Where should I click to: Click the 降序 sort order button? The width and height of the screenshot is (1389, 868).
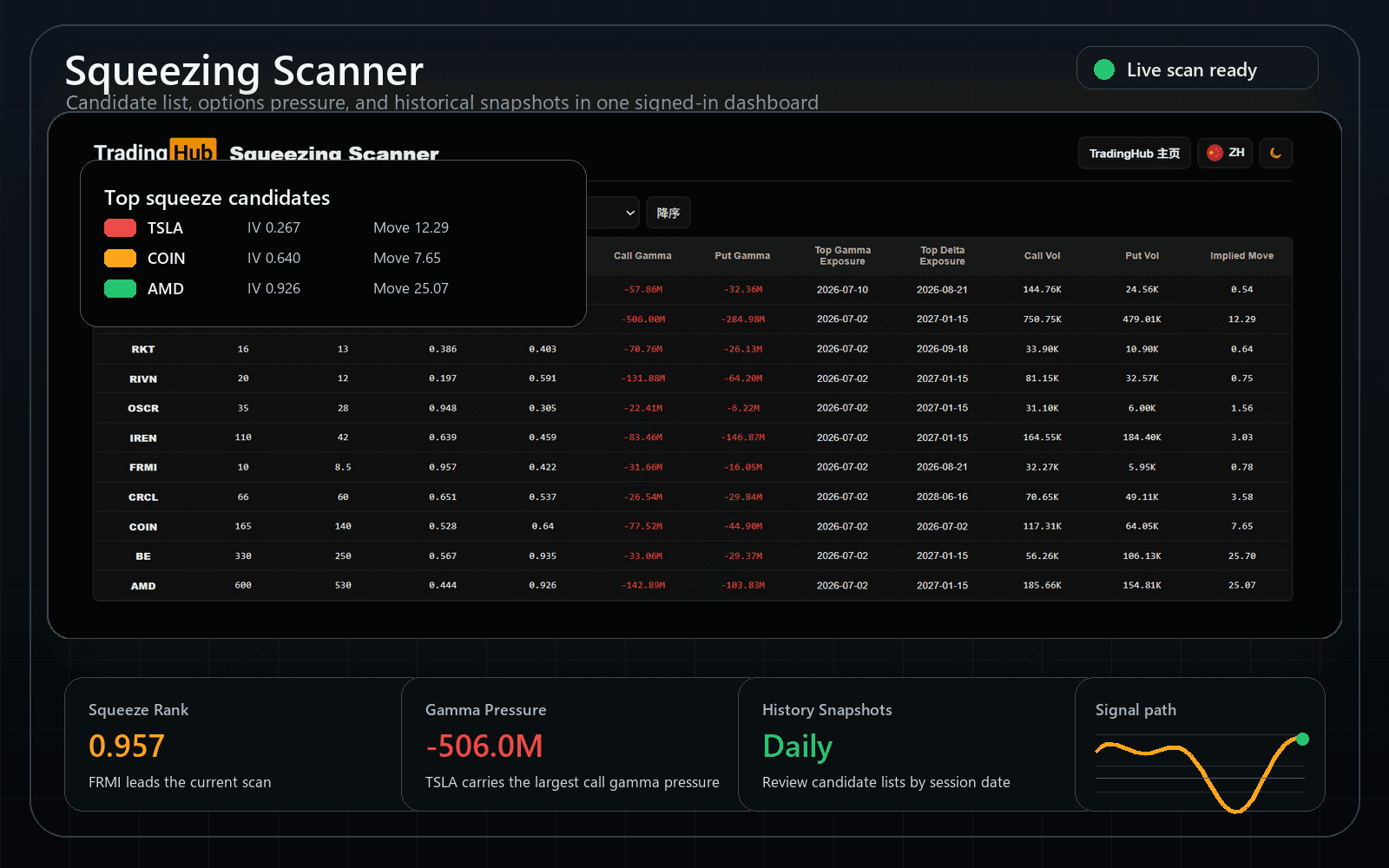[x=668, y=213]
